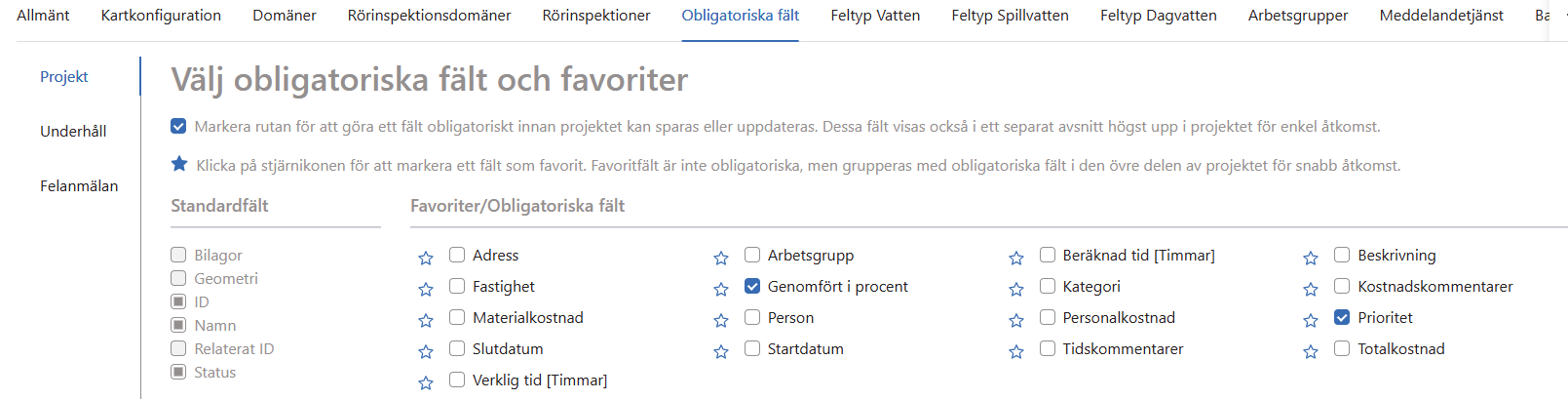
Task: Favorite the Kategori field star
Action: point(1016,289)
